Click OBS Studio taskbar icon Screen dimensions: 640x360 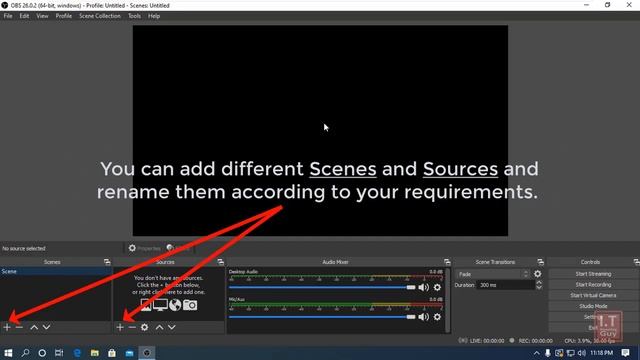pyautogui.click(x=147, y=353)
